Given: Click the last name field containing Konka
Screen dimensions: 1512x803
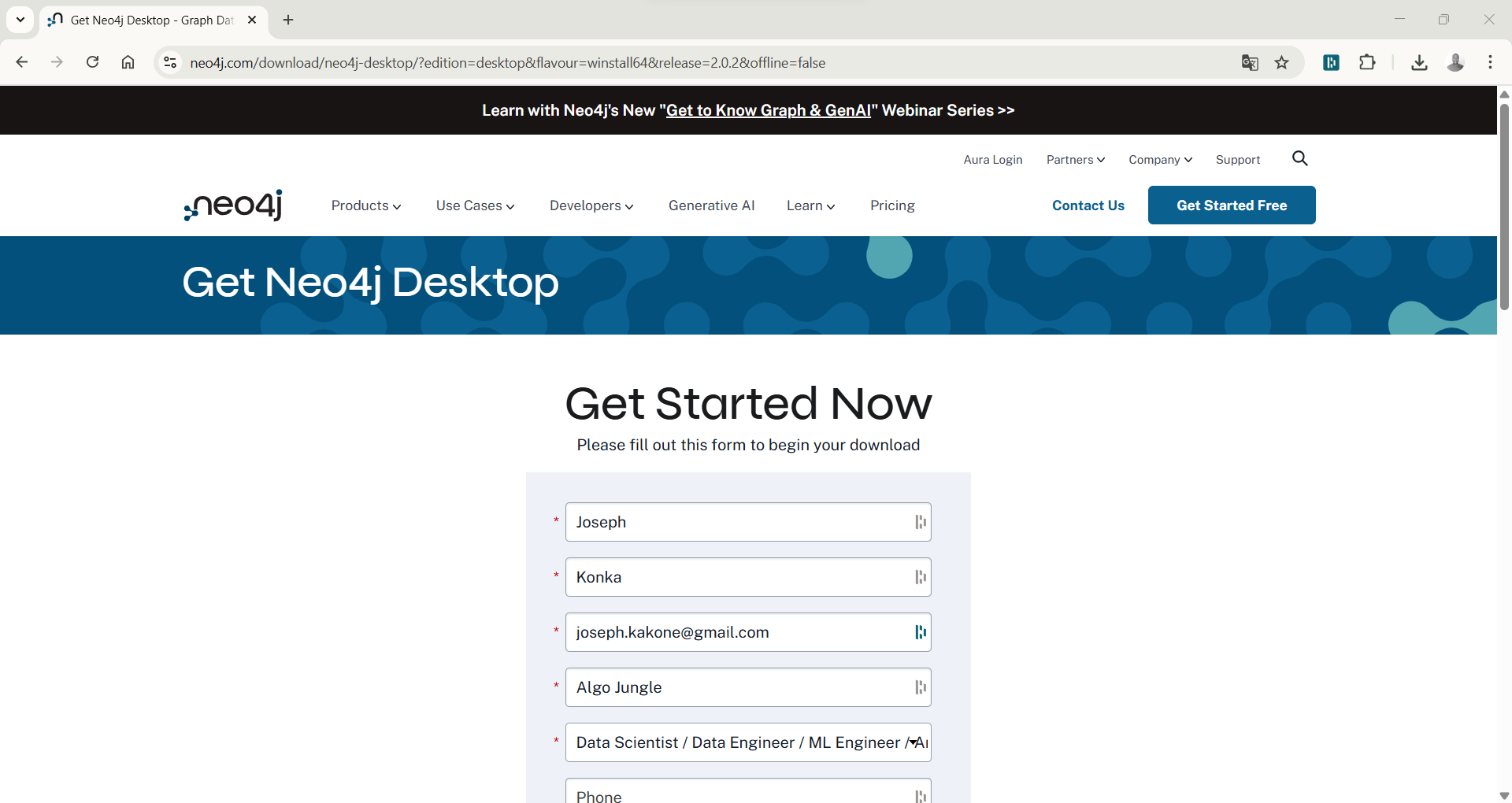Looking at the screenshot, I should click(748, 577).
